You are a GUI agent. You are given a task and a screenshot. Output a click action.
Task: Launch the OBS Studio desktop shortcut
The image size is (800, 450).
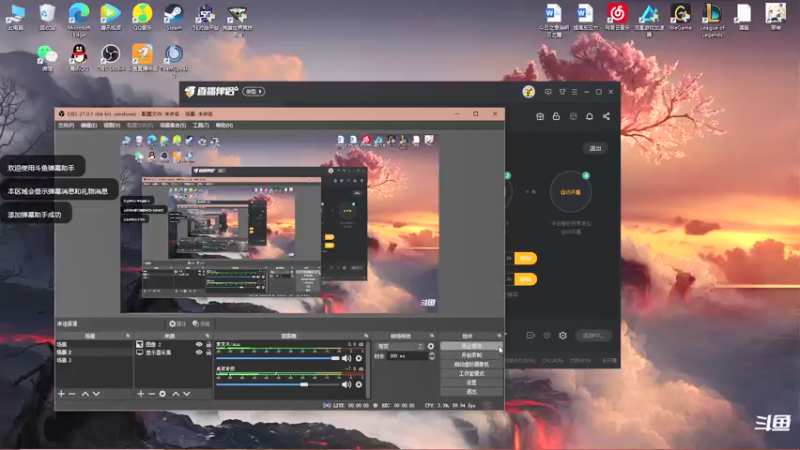(110, 57)
